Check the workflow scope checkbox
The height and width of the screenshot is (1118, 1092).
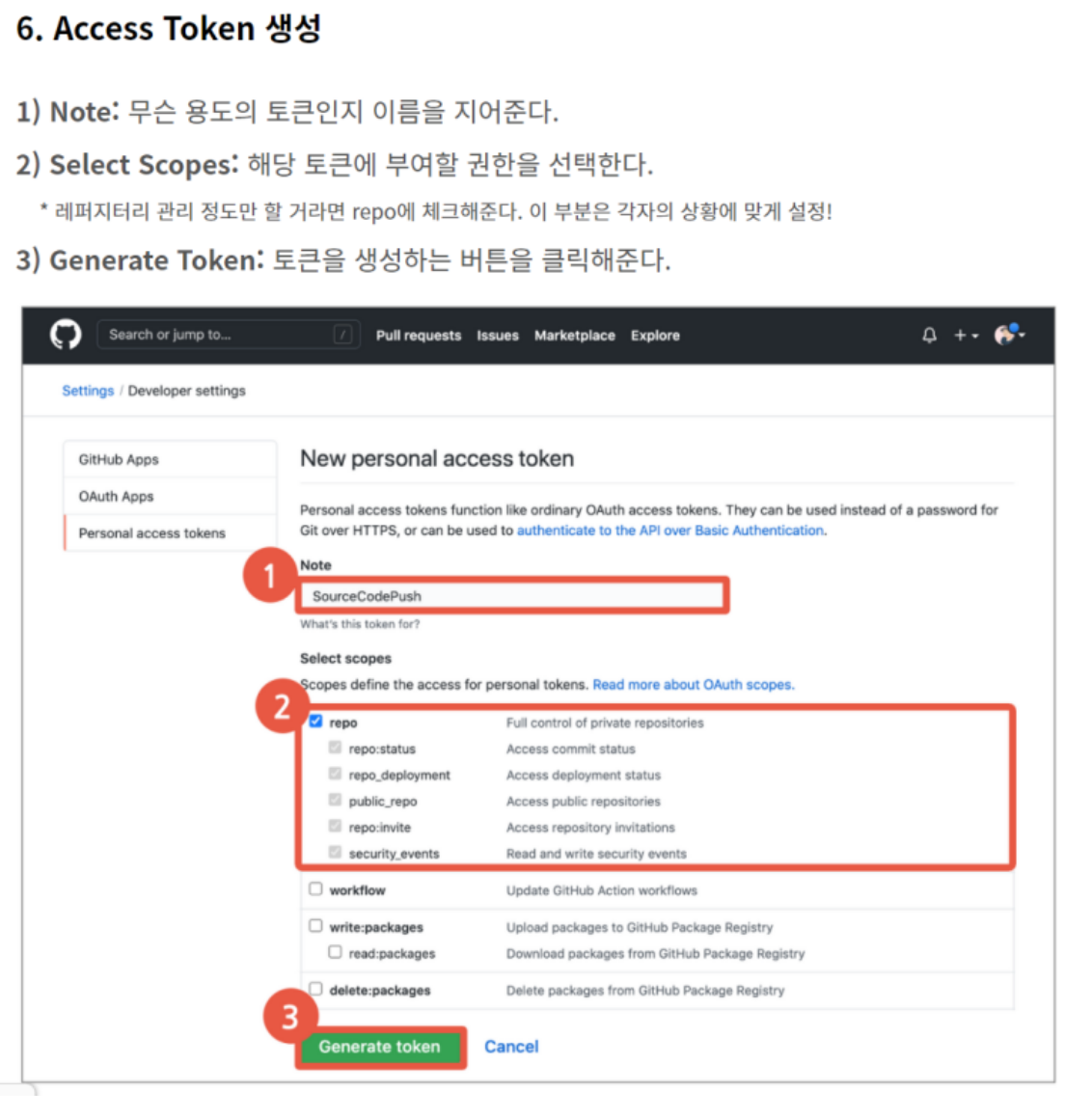pos(314,888)
